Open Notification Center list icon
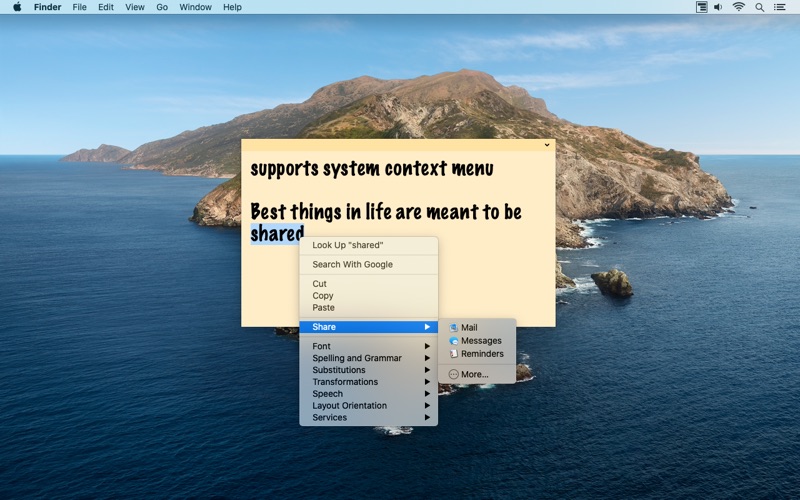This screenshot has width=800, height=500. tap(779, 7)
